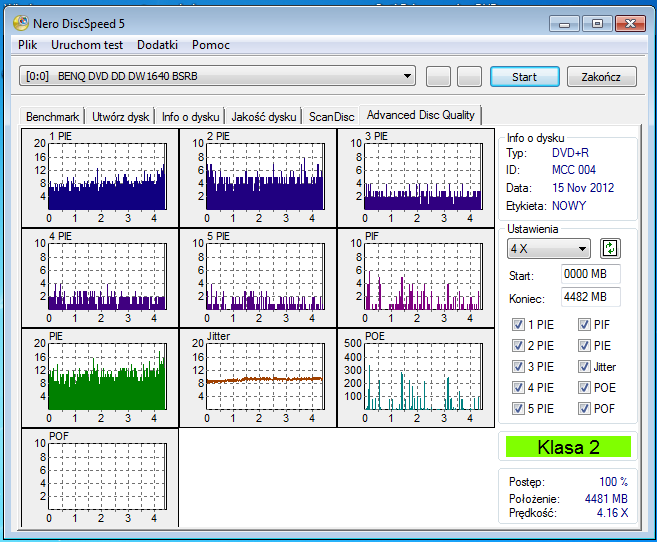The image size is (657, 542).
Task: Select the Advanced Disc Quality tab
Action: click(421, 115)
